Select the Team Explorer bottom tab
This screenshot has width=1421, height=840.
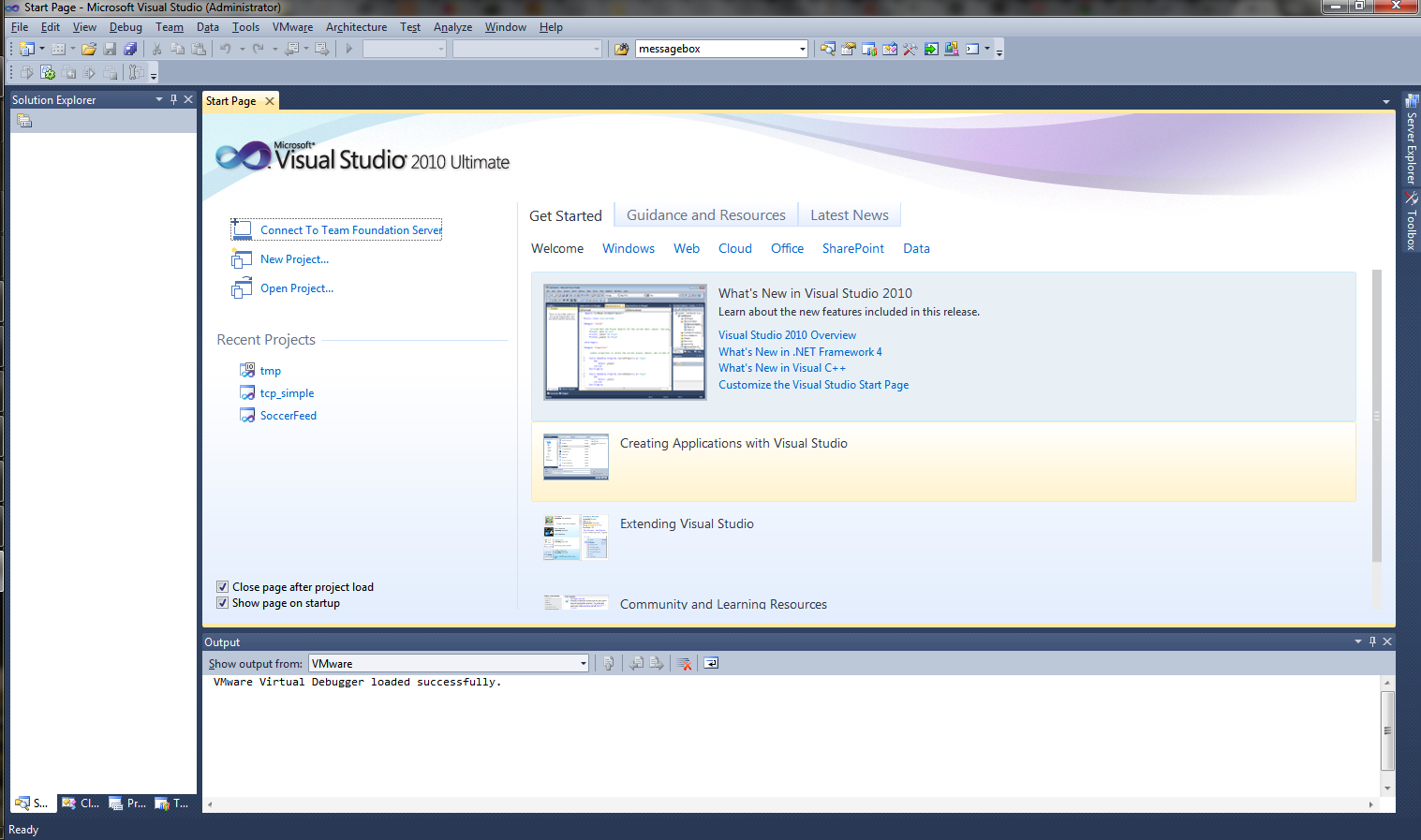point(172,803)
